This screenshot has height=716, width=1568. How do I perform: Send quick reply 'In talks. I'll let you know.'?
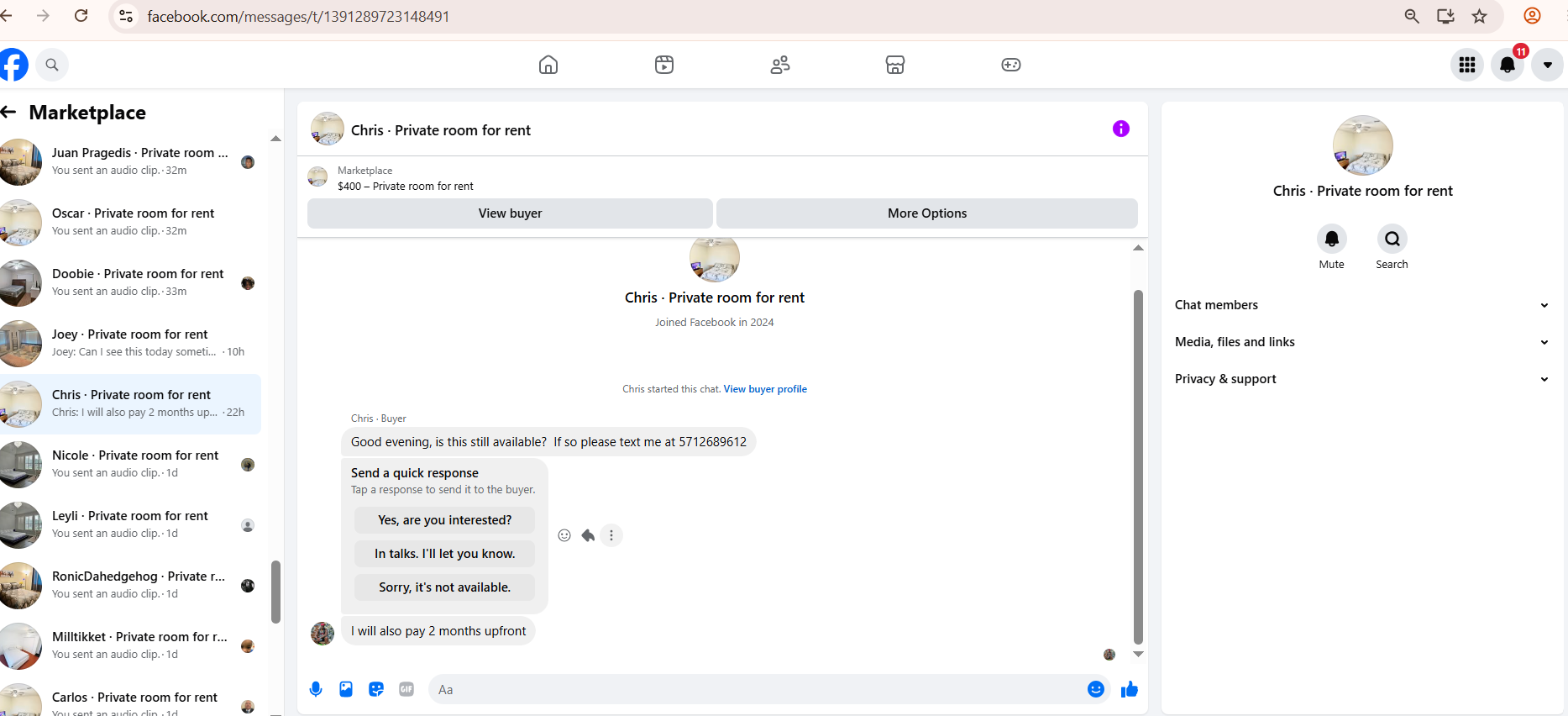coord(444,554)
